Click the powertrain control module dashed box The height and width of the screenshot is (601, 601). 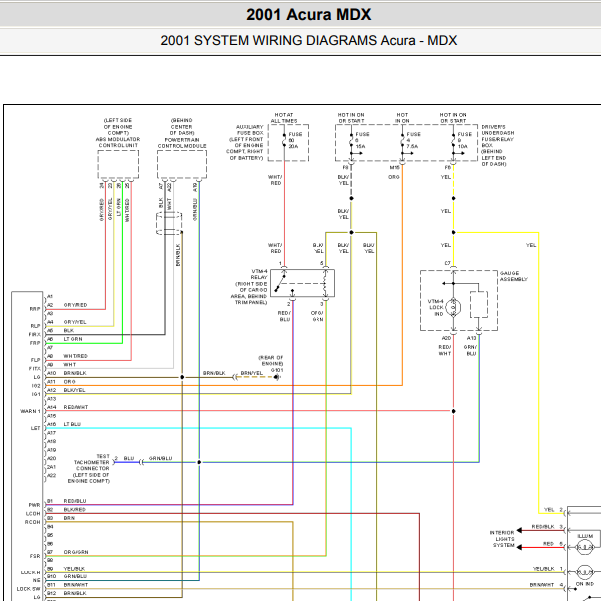(x=182, y=164)
